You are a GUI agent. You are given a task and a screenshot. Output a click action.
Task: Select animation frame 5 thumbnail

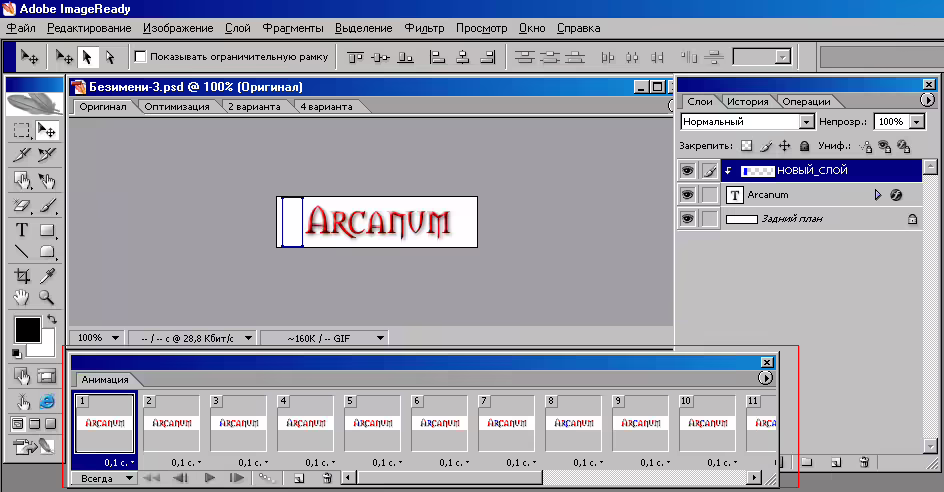pyautogui.click(x=372, y=423)
